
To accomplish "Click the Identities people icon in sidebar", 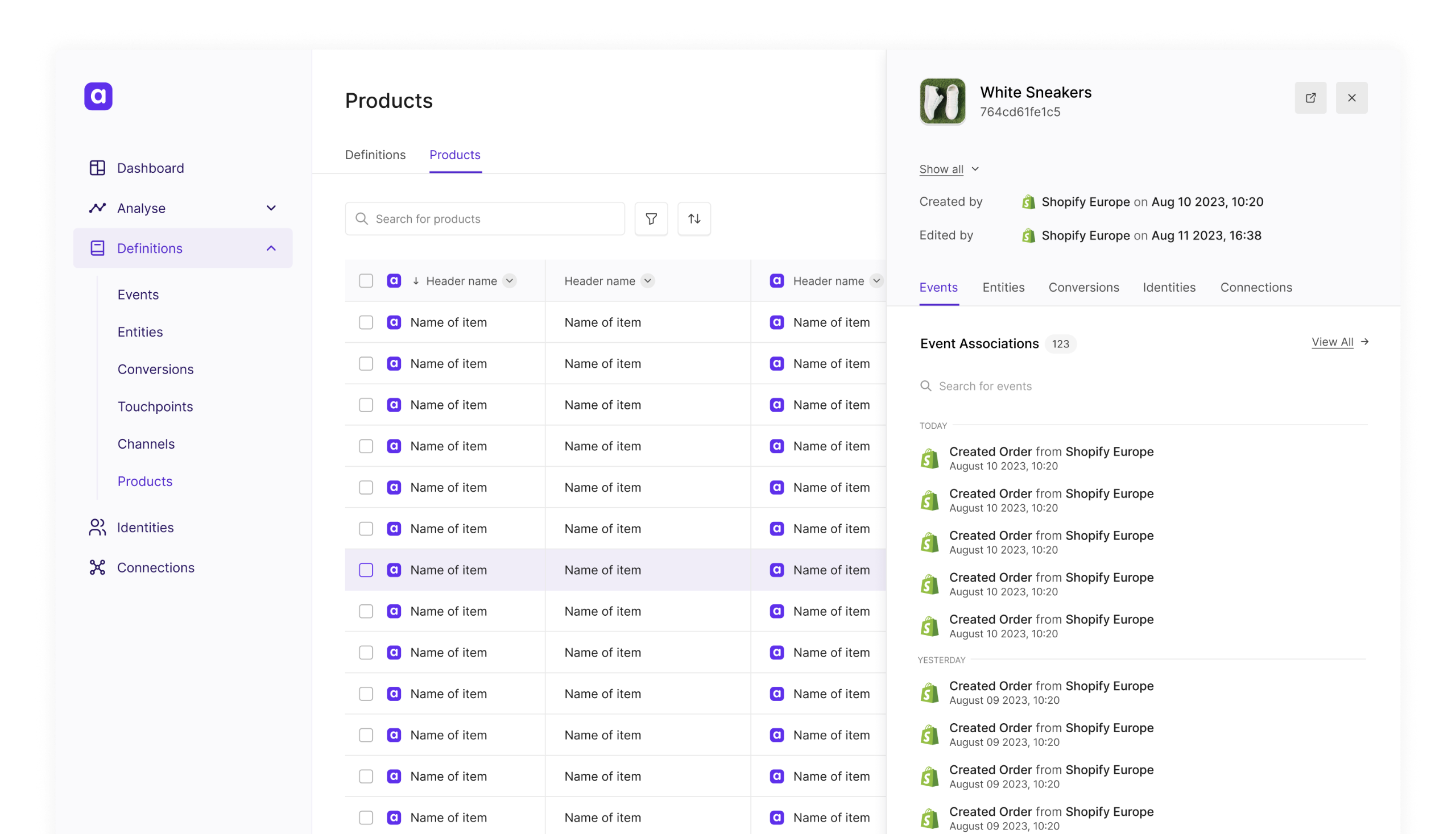I will (x=97, y=527).
